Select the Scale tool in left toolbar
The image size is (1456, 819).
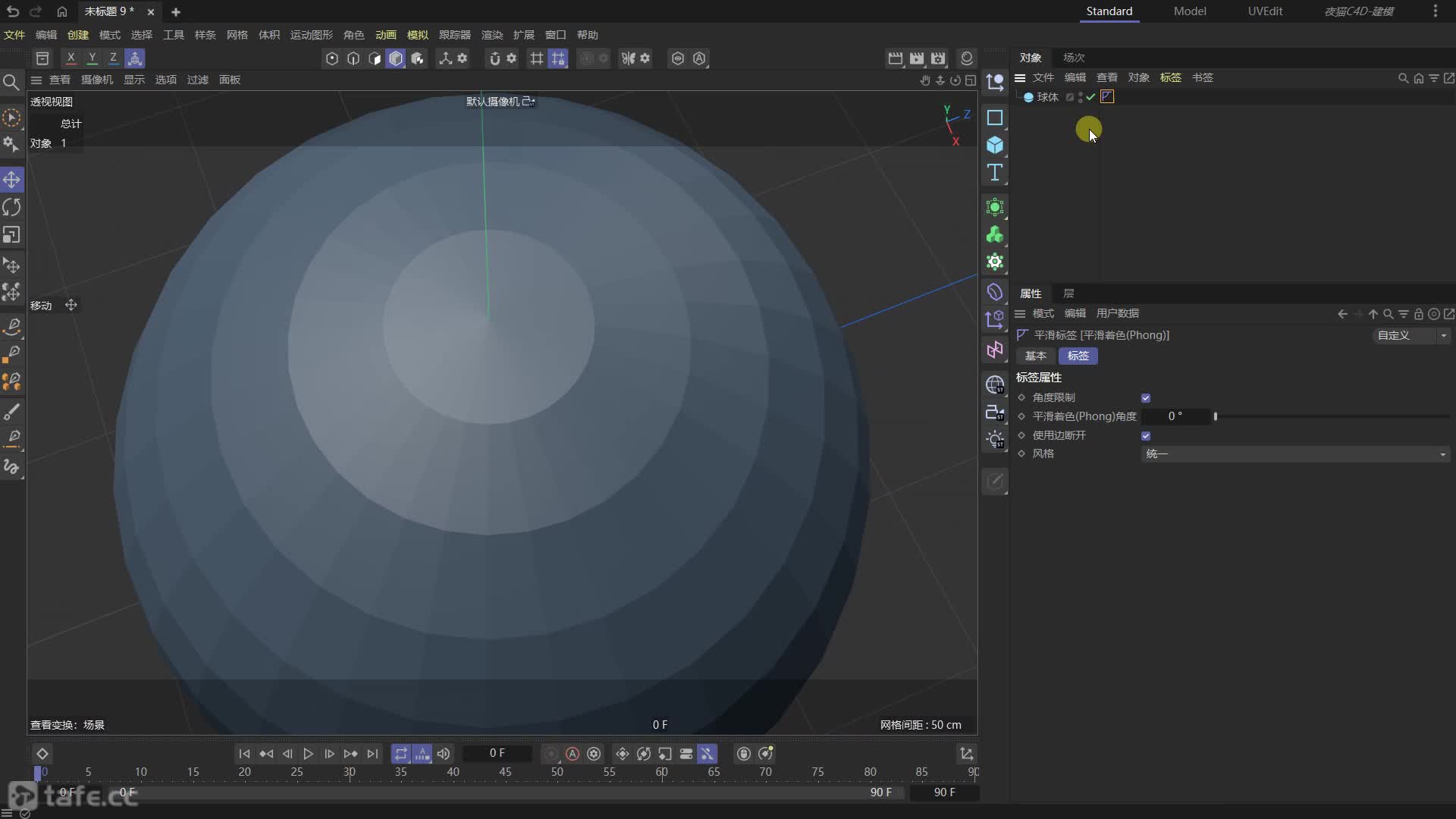tap(11, 235)
